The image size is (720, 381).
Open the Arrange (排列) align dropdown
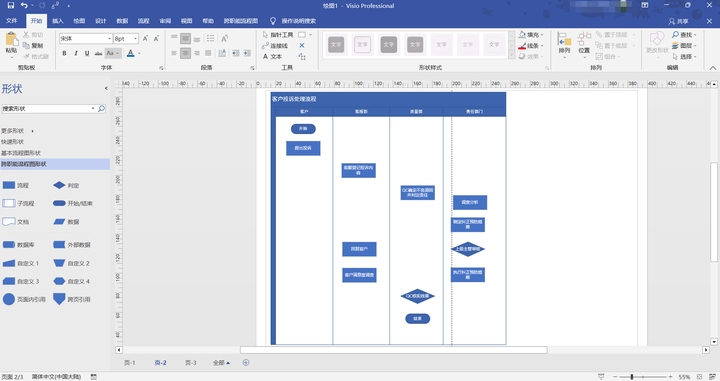click(x=564, y=44)
